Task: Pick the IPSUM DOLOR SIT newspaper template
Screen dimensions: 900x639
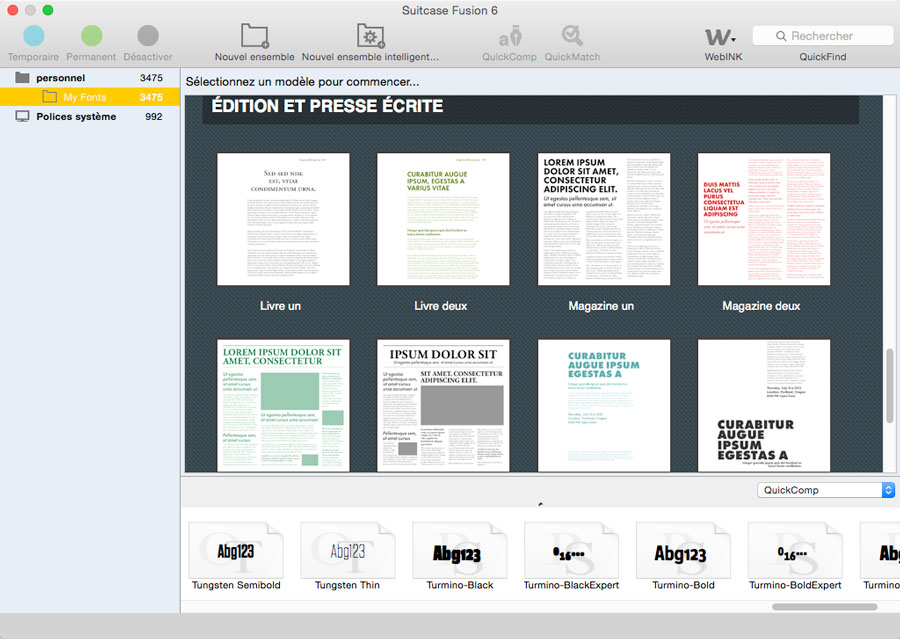Action: tap(443, 405)
